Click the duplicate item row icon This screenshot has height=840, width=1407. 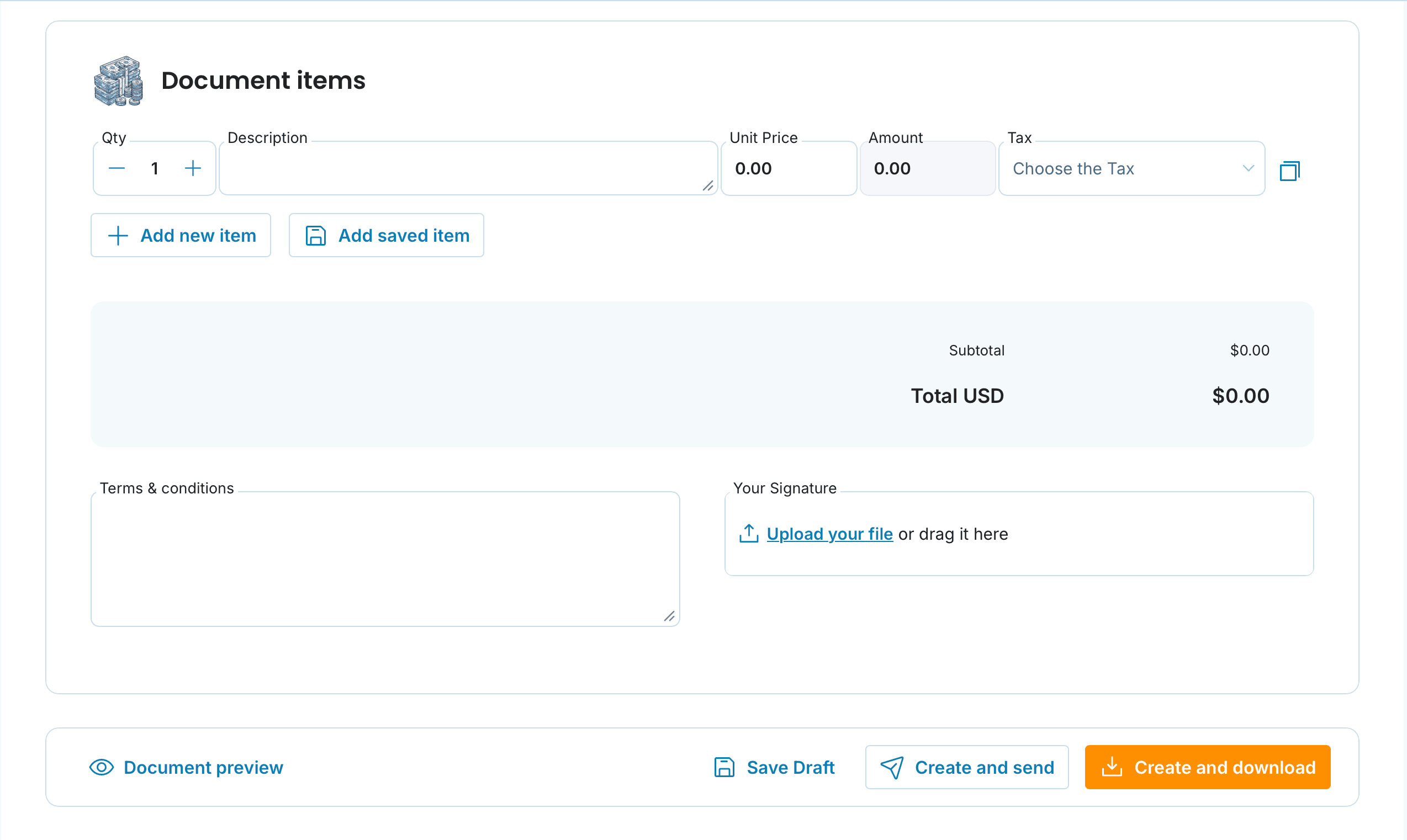tap(1290, 171)
